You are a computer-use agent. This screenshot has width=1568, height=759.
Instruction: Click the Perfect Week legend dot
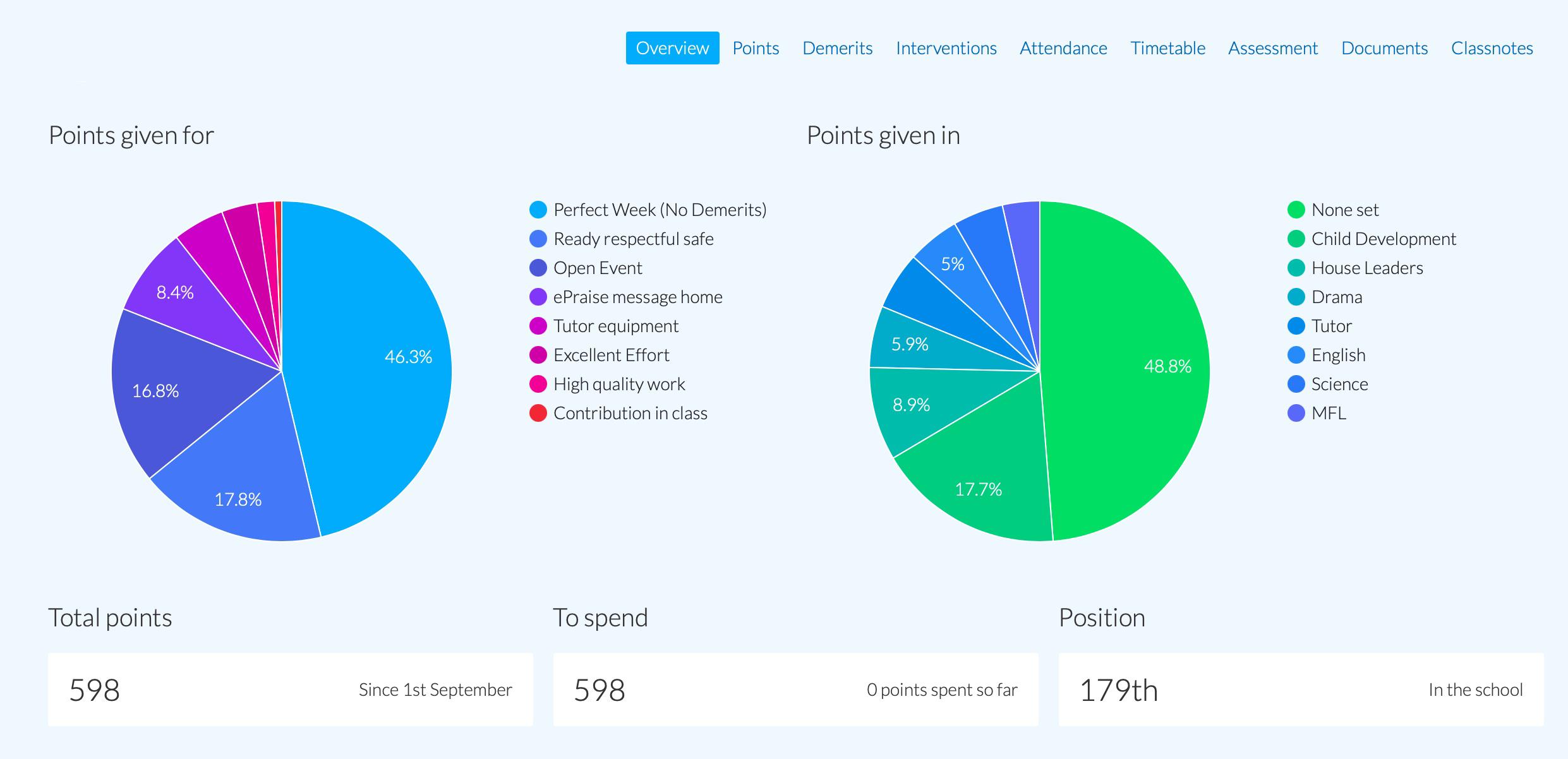[538, 209]
